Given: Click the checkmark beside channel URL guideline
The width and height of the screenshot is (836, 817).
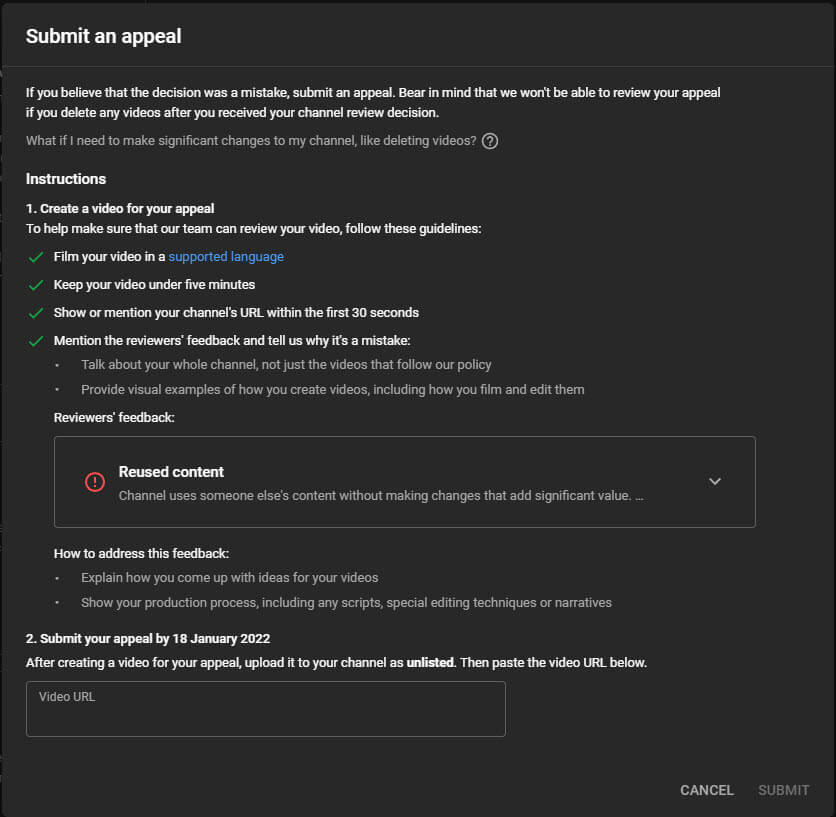Looking at the screenshot, I should click(x=36, y=313).
